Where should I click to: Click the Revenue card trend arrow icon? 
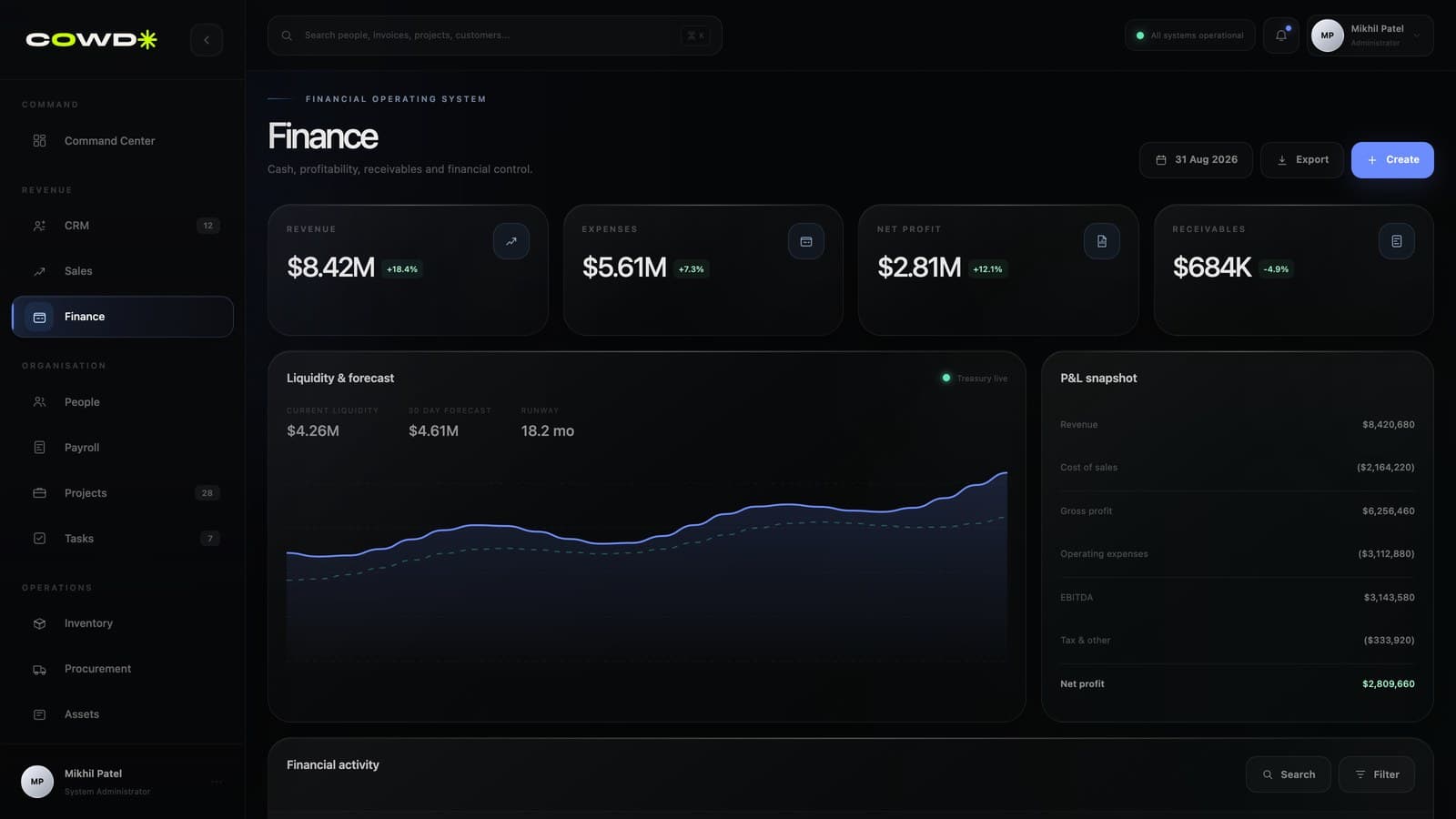pyautogui.click(x=511, y=241)
